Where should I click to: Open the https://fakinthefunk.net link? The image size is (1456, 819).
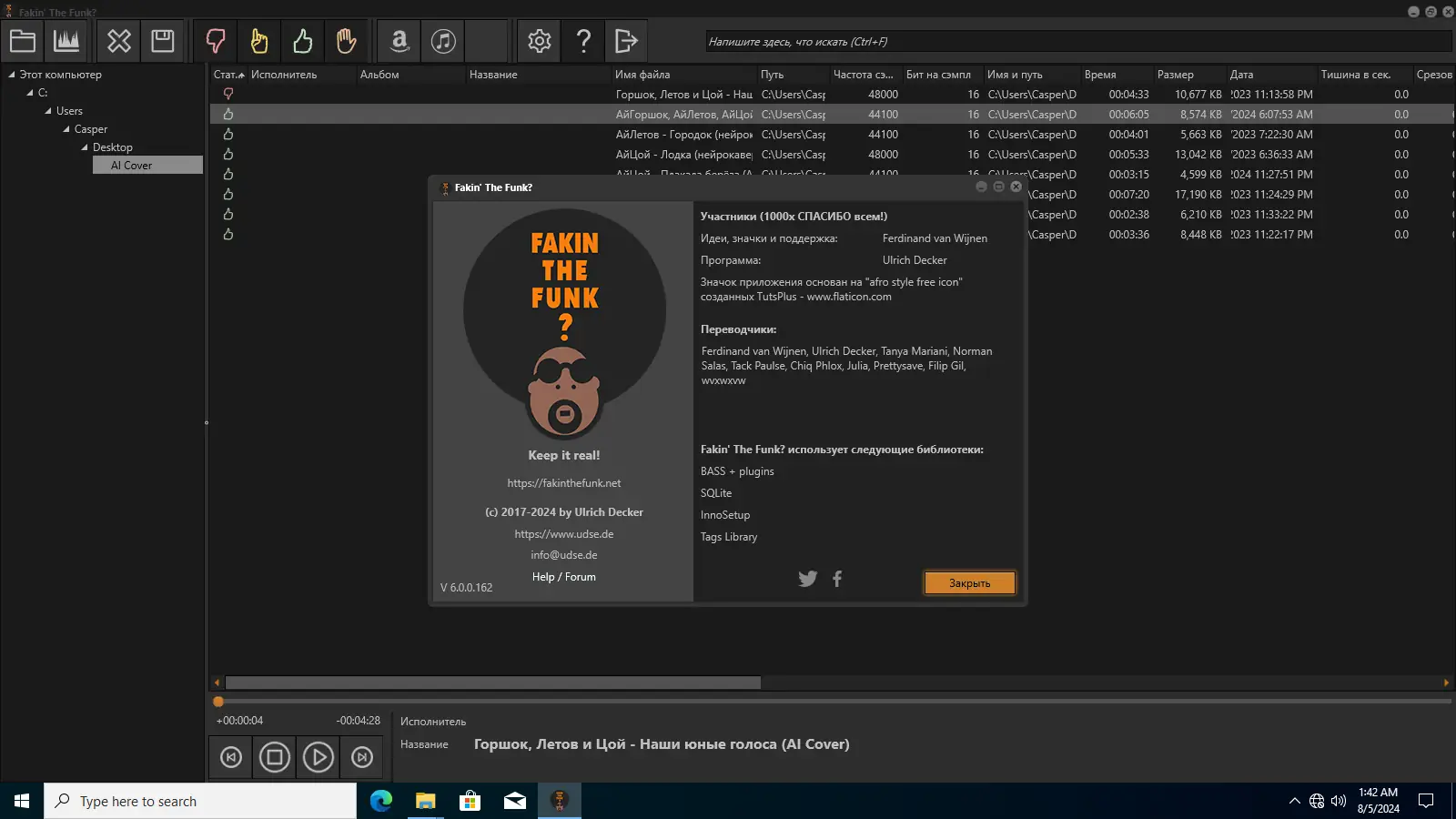(564, 483)
